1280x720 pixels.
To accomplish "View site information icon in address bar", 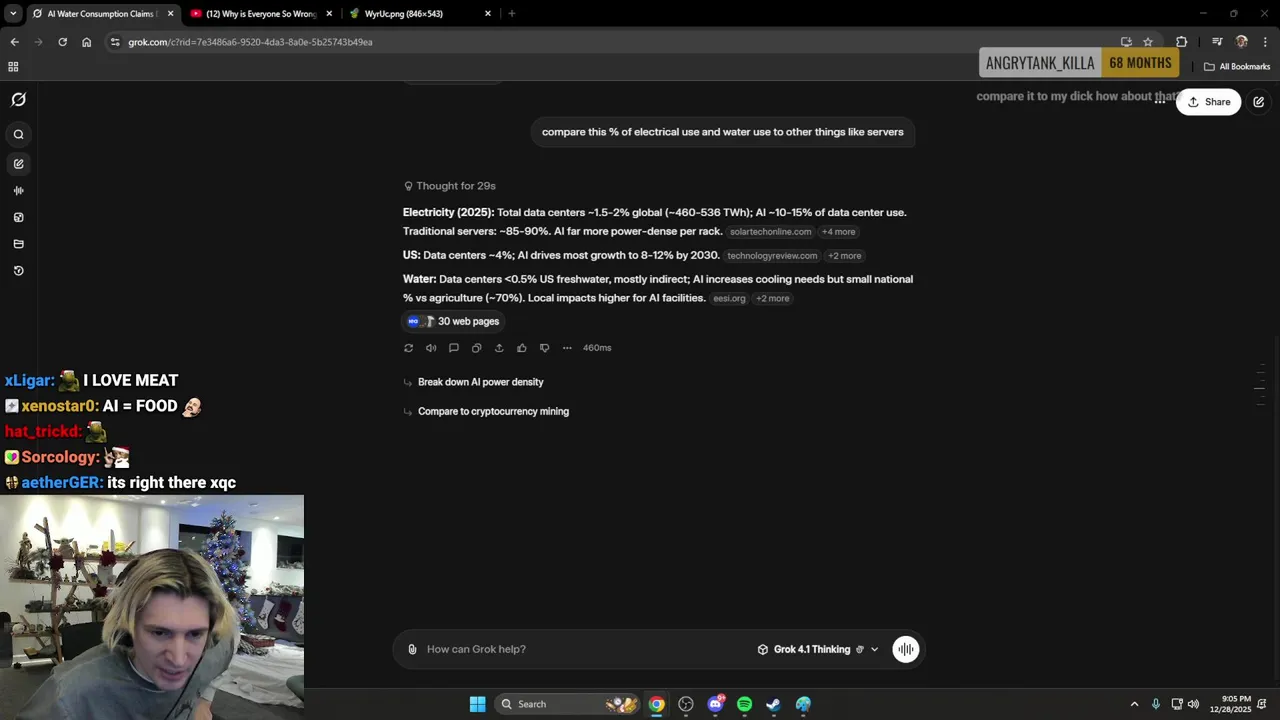I will (115, 42).
